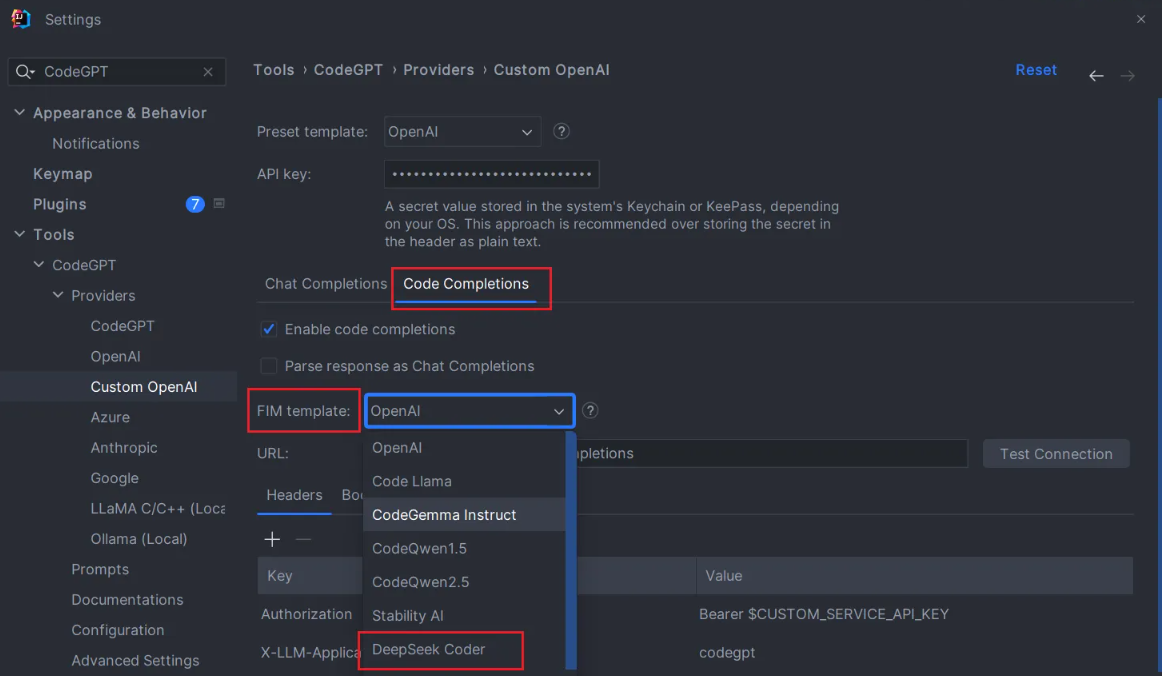Switch to Chat Completions tab
Viewport: 1162px width, 676px height.
pos(326,284)
